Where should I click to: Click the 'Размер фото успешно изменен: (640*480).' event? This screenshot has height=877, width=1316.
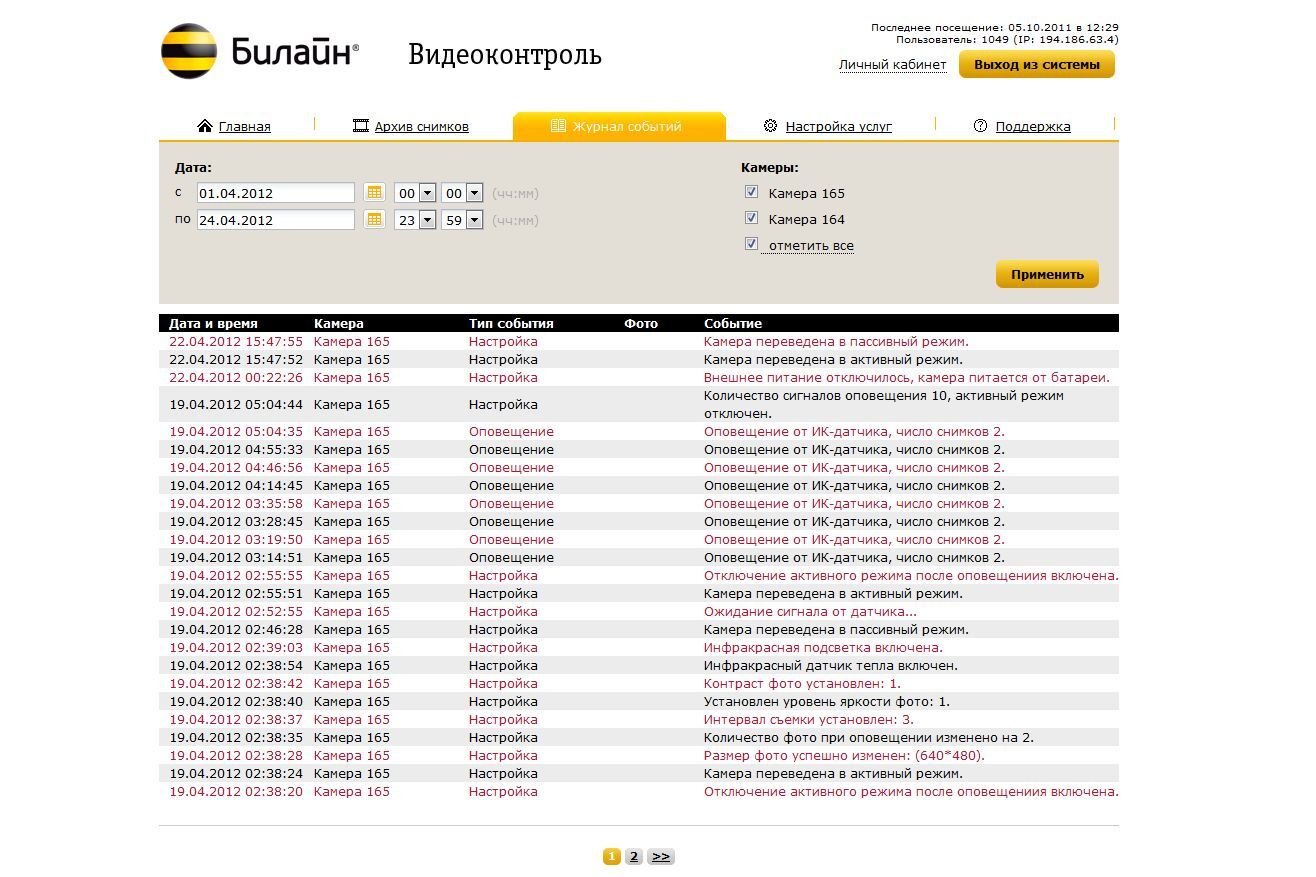point(844,755)
